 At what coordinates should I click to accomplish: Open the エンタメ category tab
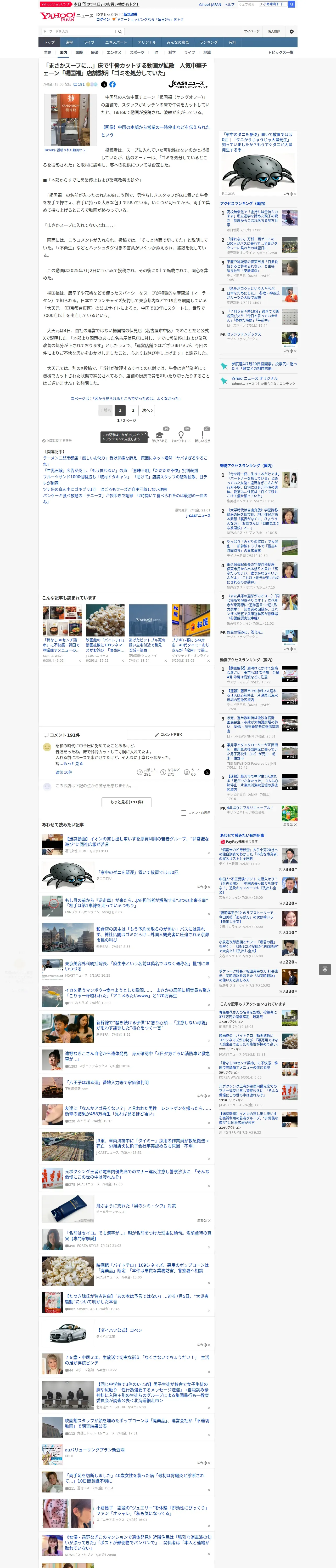click(114, 52)
